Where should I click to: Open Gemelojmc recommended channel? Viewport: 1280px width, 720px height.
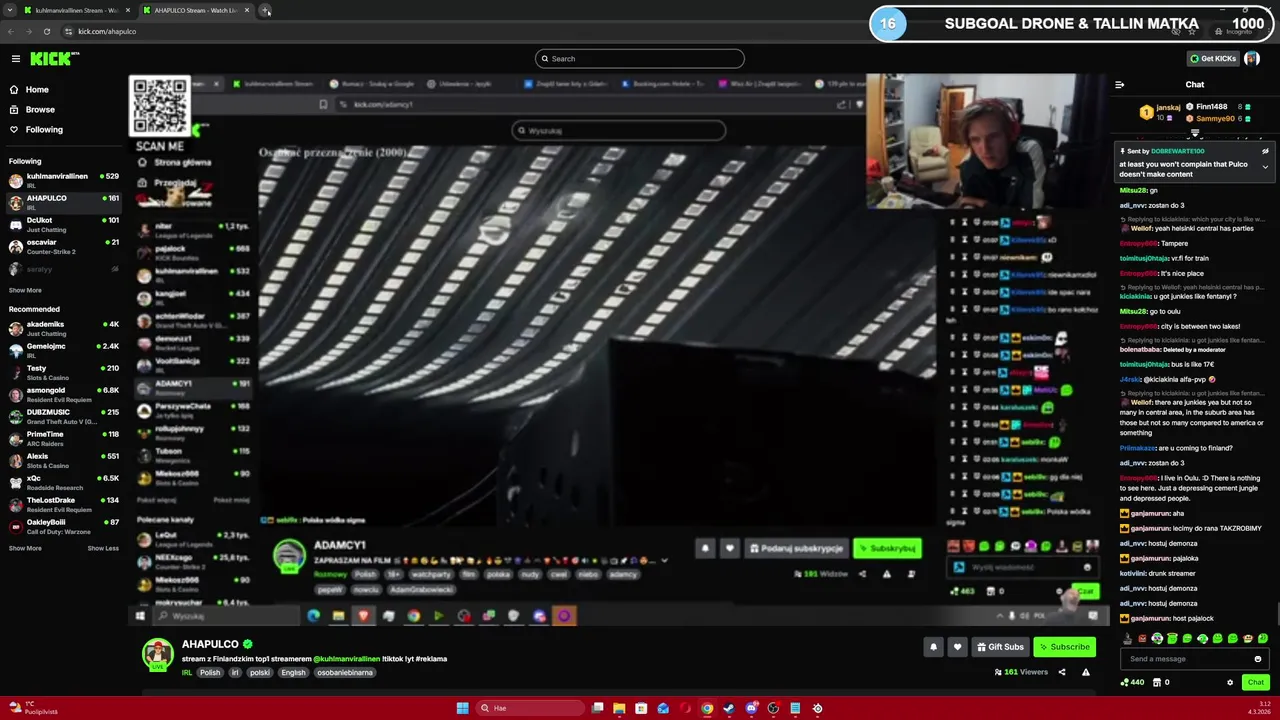pos(63,351)
